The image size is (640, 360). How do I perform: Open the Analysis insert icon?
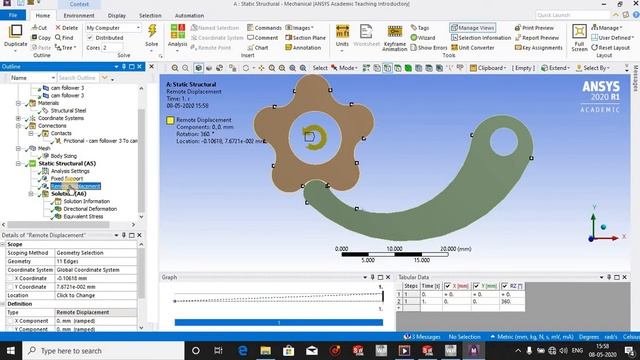[177, 32]
